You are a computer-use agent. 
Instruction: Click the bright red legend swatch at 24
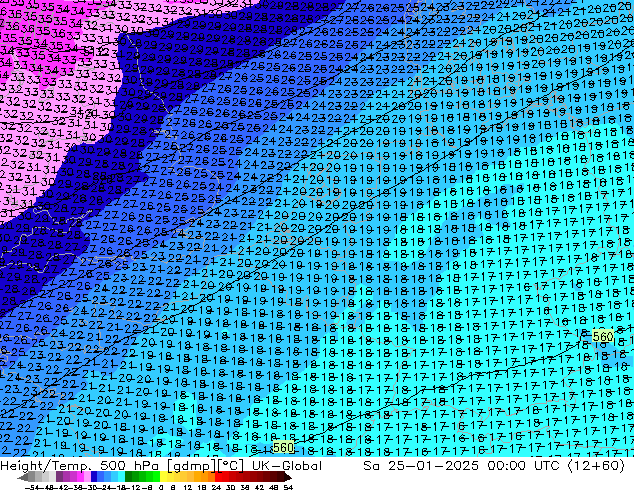[x=218, y=476]
